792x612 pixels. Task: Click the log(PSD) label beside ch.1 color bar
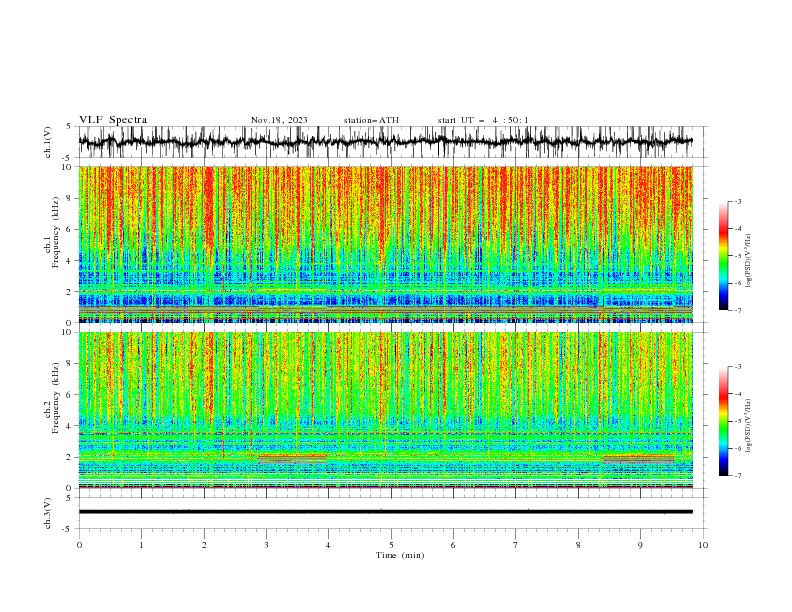[x=748, y=261]
